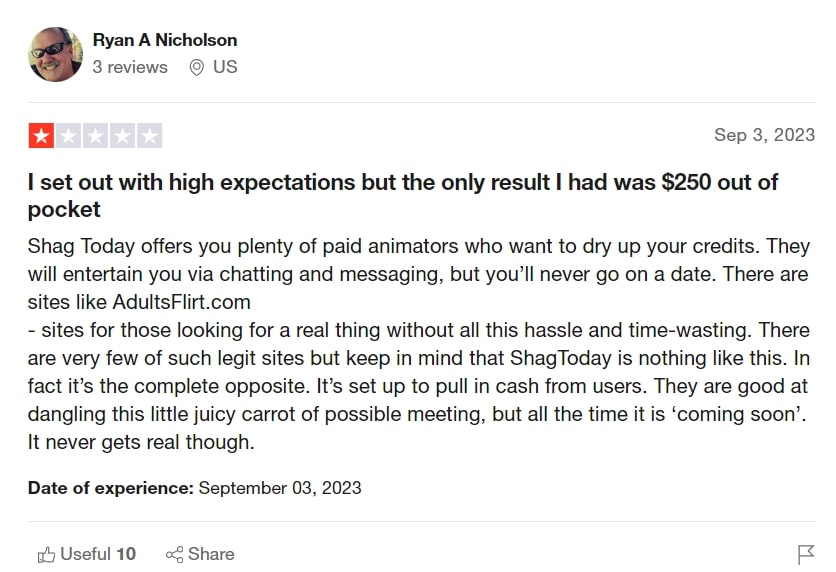Click the share icon

tap(174, 554)
